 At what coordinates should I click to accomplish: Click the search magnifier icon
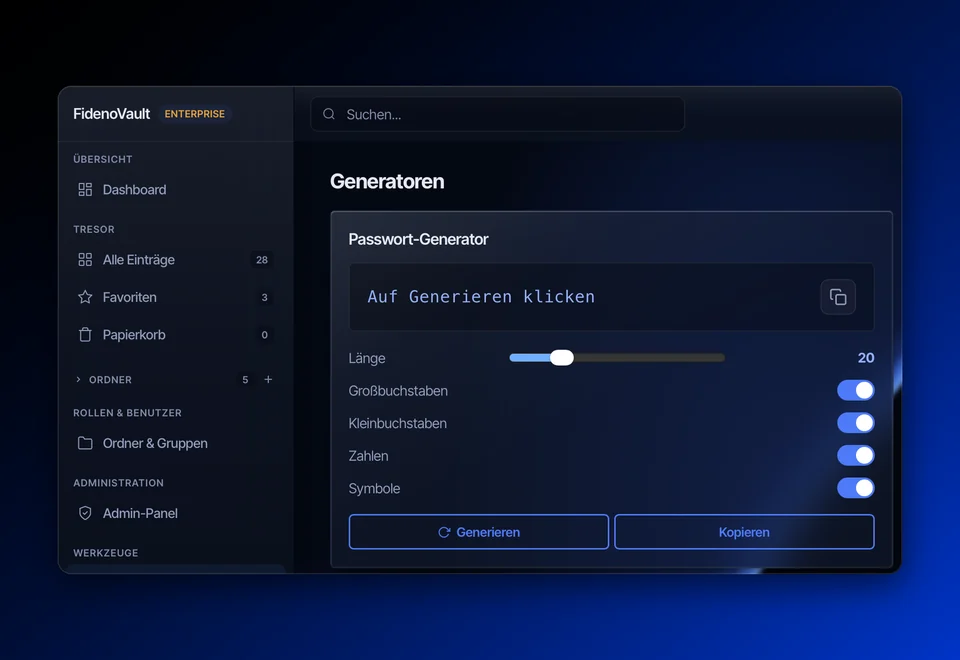point(329,114)
